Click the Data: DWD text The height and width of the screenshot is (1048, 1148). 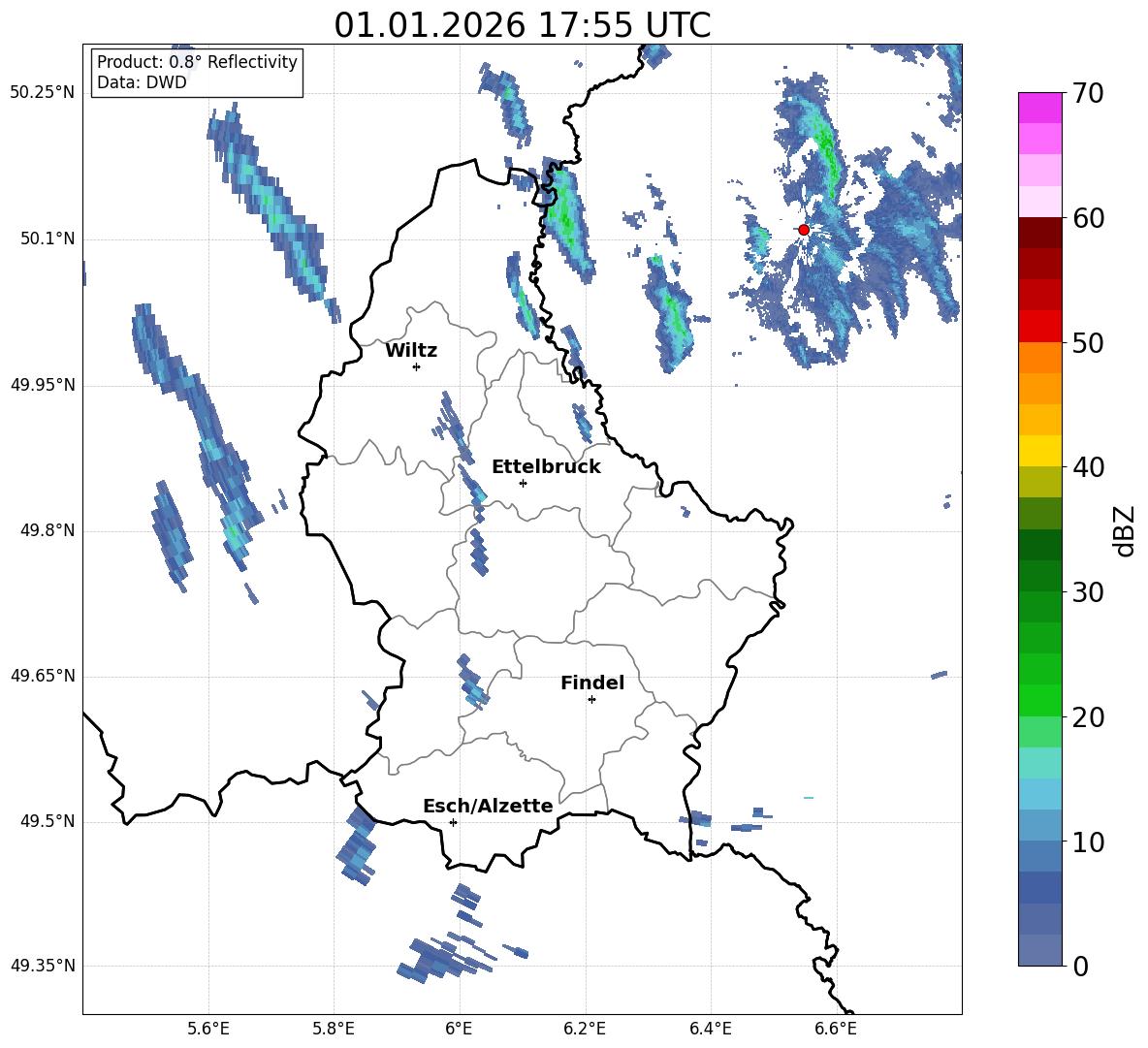(x=142, y=82)
